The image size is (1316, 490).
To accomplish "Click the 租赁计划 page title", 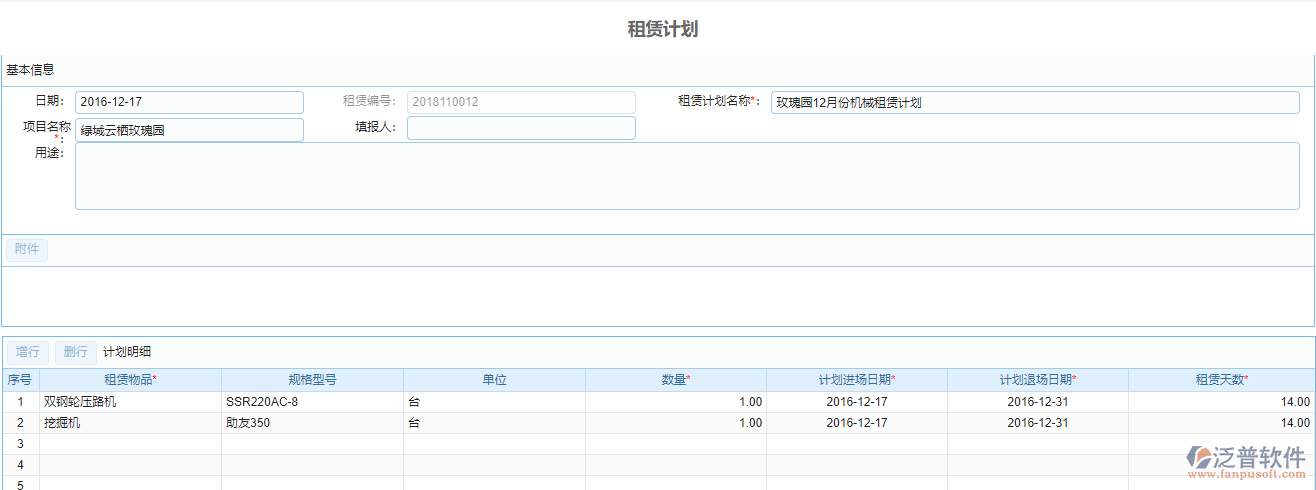I will (x=662, y=29).
